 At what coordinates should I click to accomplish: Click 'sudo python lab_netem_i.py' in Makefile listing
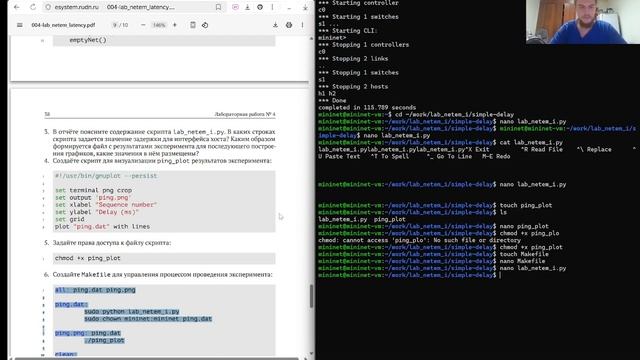tap(132, 311)
